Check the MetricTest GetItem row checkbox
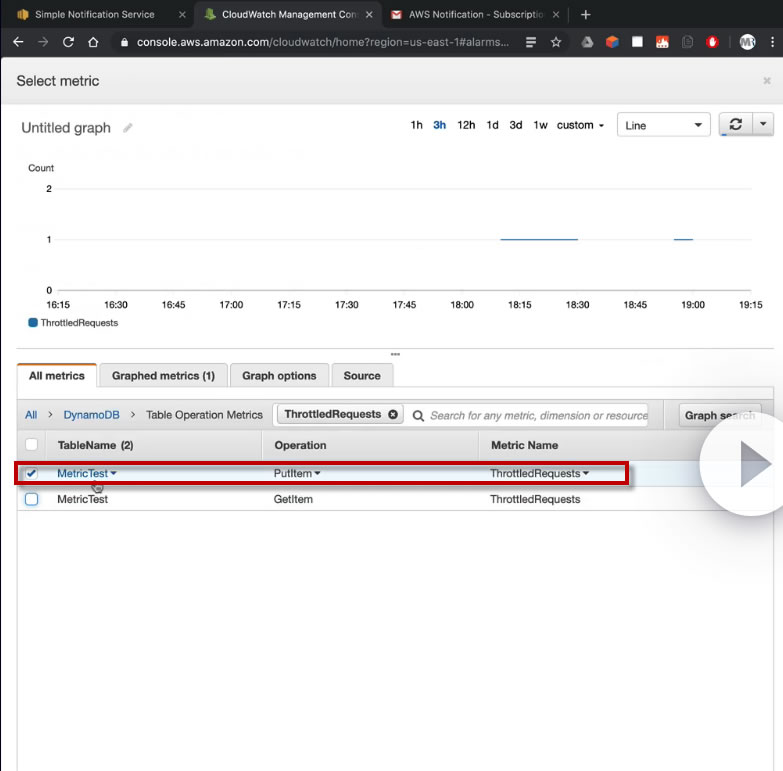Image resolution: width=783 pixels, height=771 pixels. coord(31,499)
